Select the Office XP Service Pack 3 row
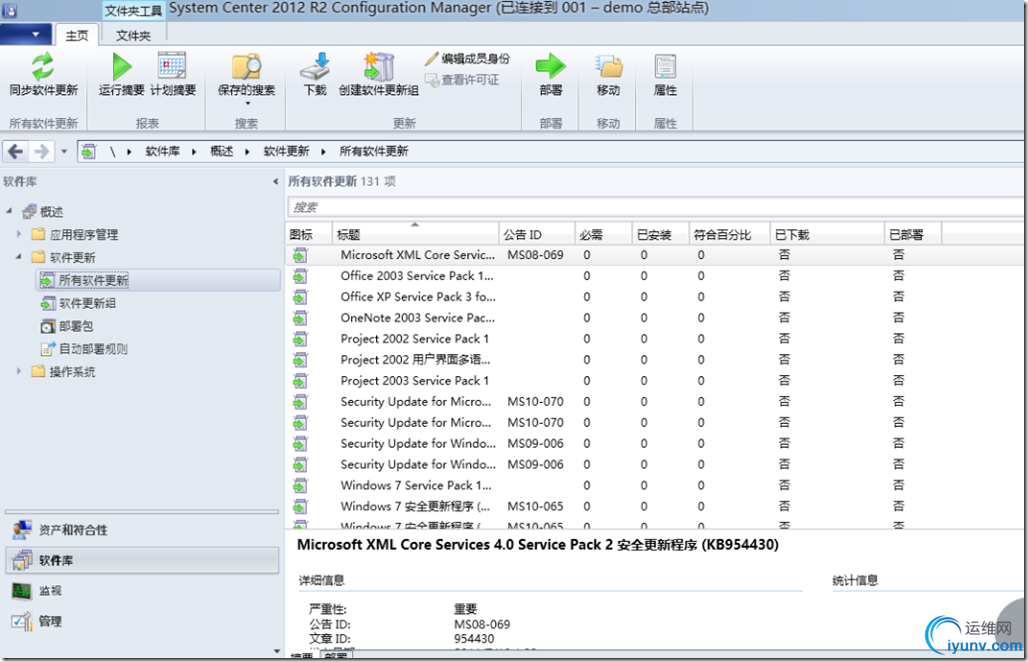 pos(656,297)
